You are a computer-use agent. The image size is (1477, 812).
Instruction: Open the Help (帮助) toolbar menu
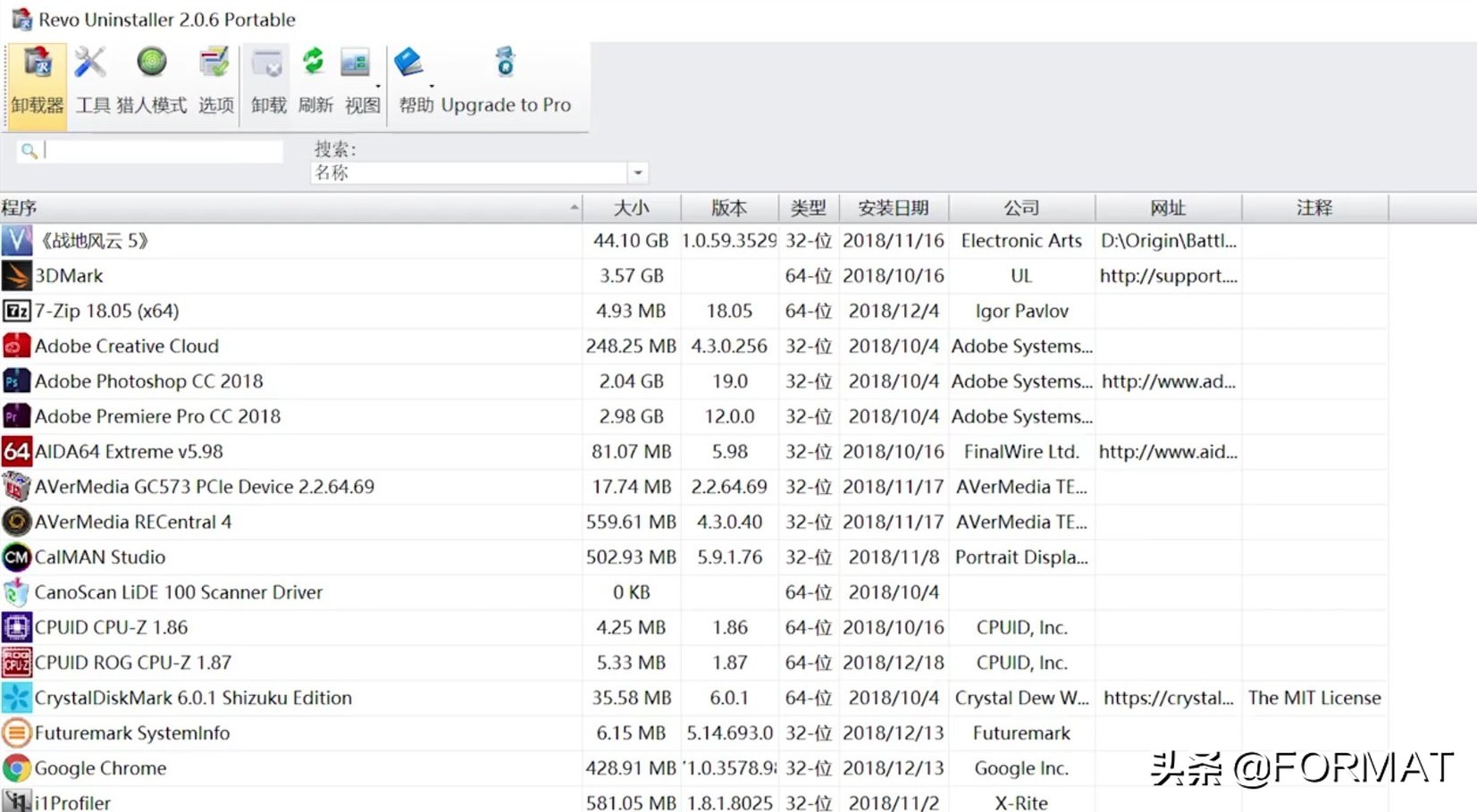pos(415,81)
